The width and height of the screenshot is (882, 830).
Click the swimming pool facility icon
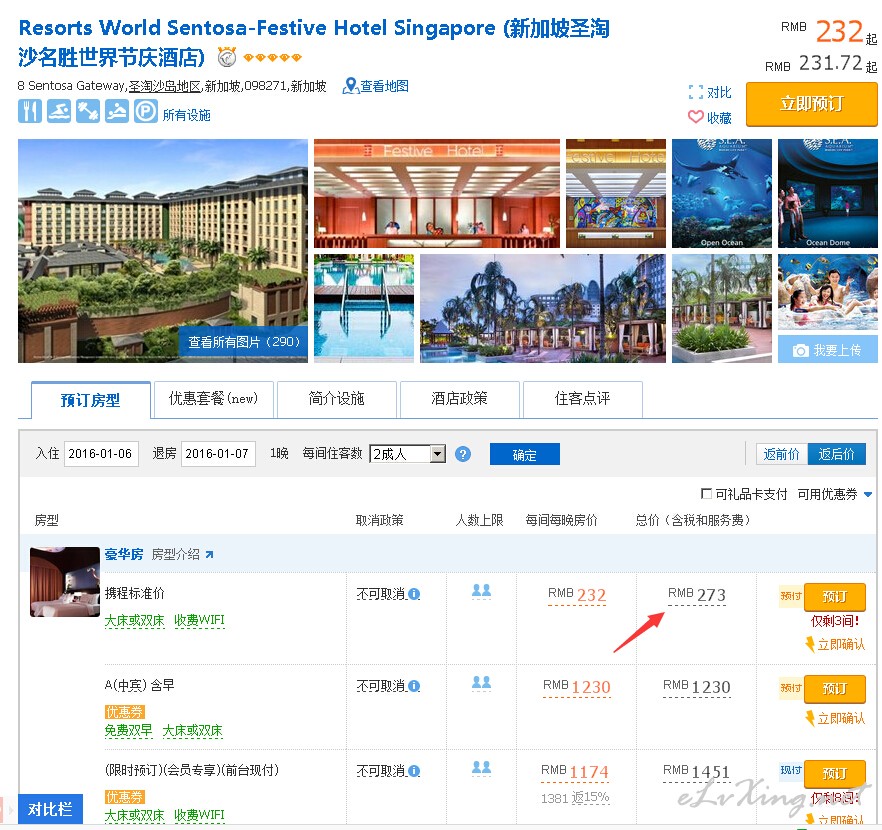(59, 111)
